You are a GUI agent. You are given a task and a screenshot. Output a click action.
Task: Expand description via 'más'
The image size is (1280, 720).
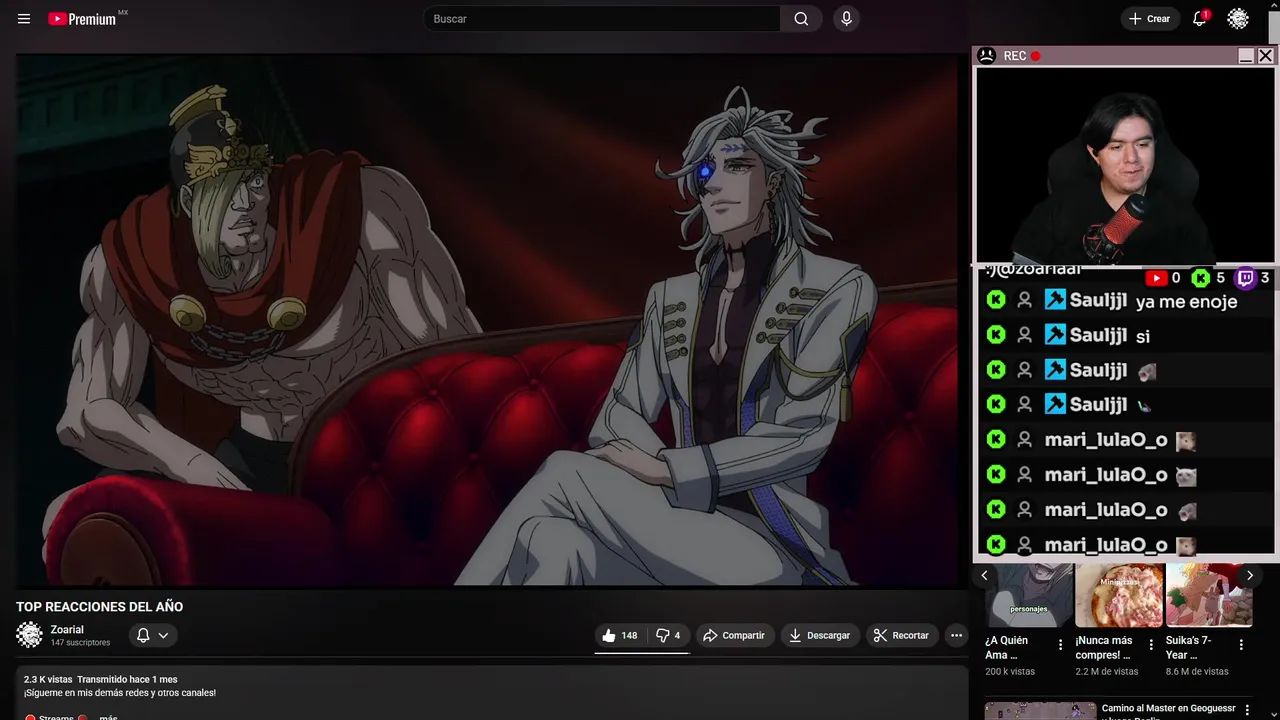[x=108, y=717]
